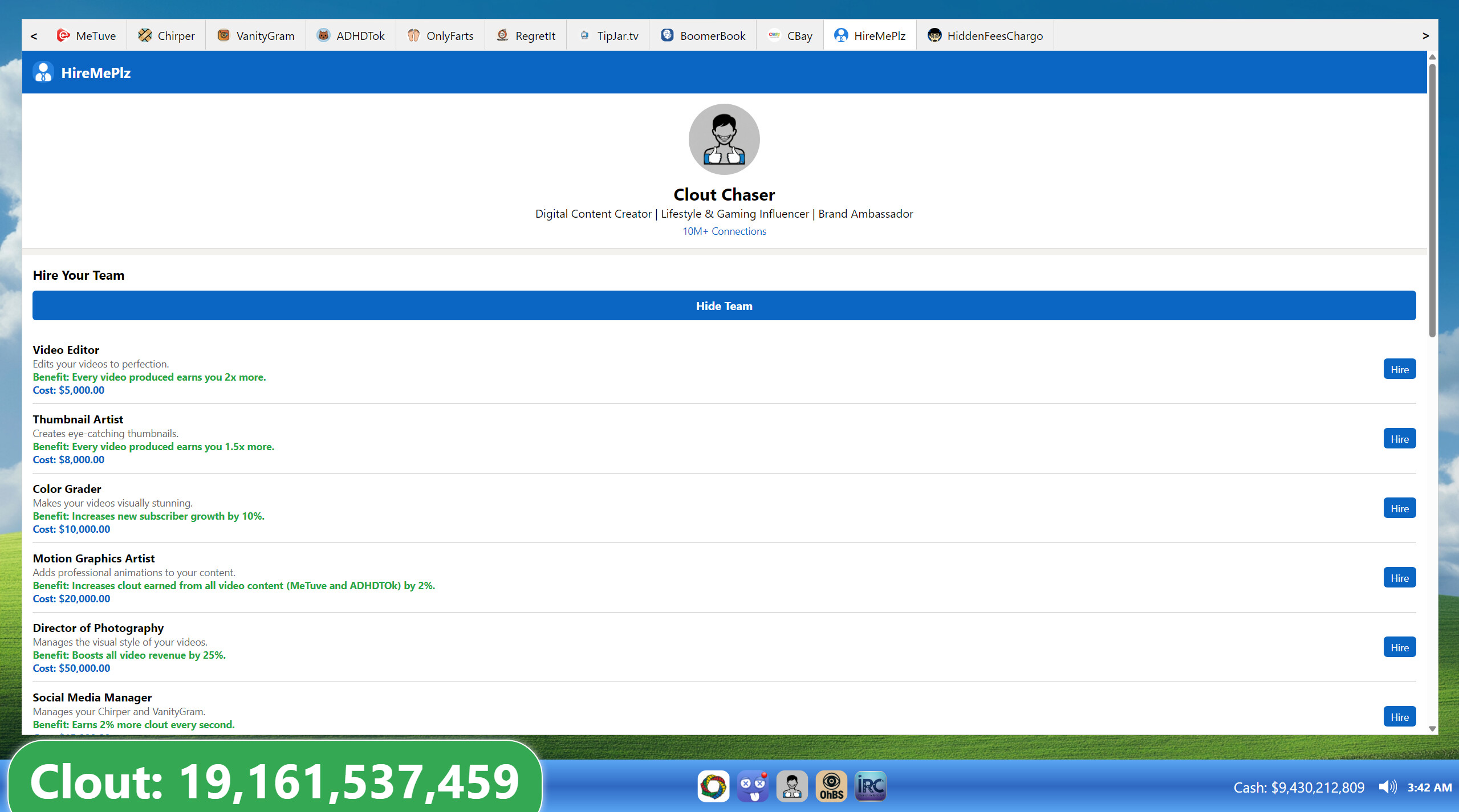This screenshot has width=1459, height=812.
Task: Collapse the team list with Hide Team
Action: click(723, 305)
